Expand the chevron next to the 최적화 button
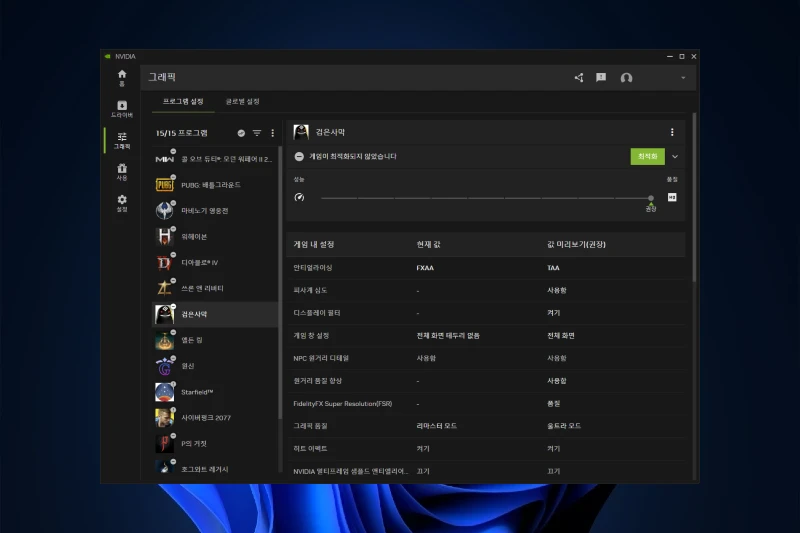800x533 pixels. pyautogui.click(x=675, y=156)
